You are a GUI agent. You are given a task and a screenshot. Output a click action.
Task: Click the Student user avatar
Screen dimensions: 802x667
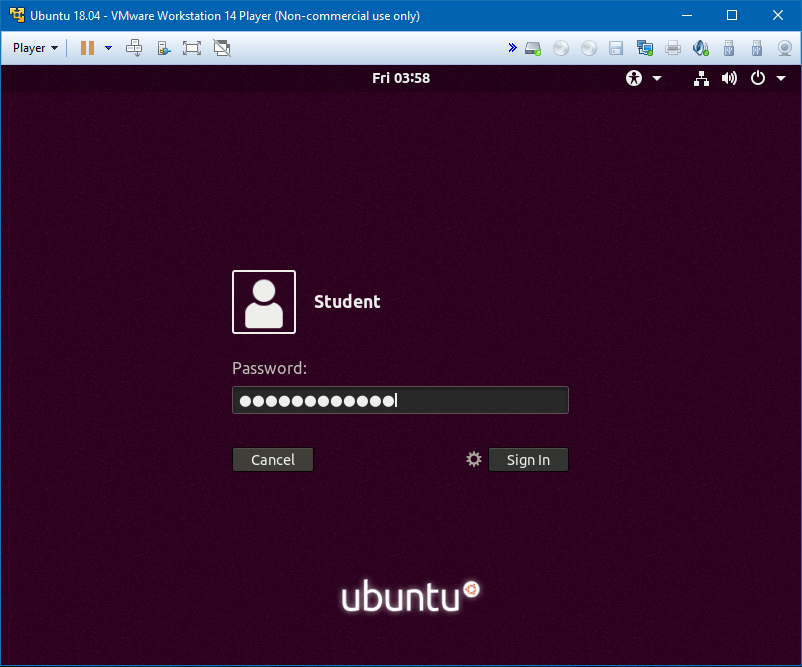coord(264,302)
